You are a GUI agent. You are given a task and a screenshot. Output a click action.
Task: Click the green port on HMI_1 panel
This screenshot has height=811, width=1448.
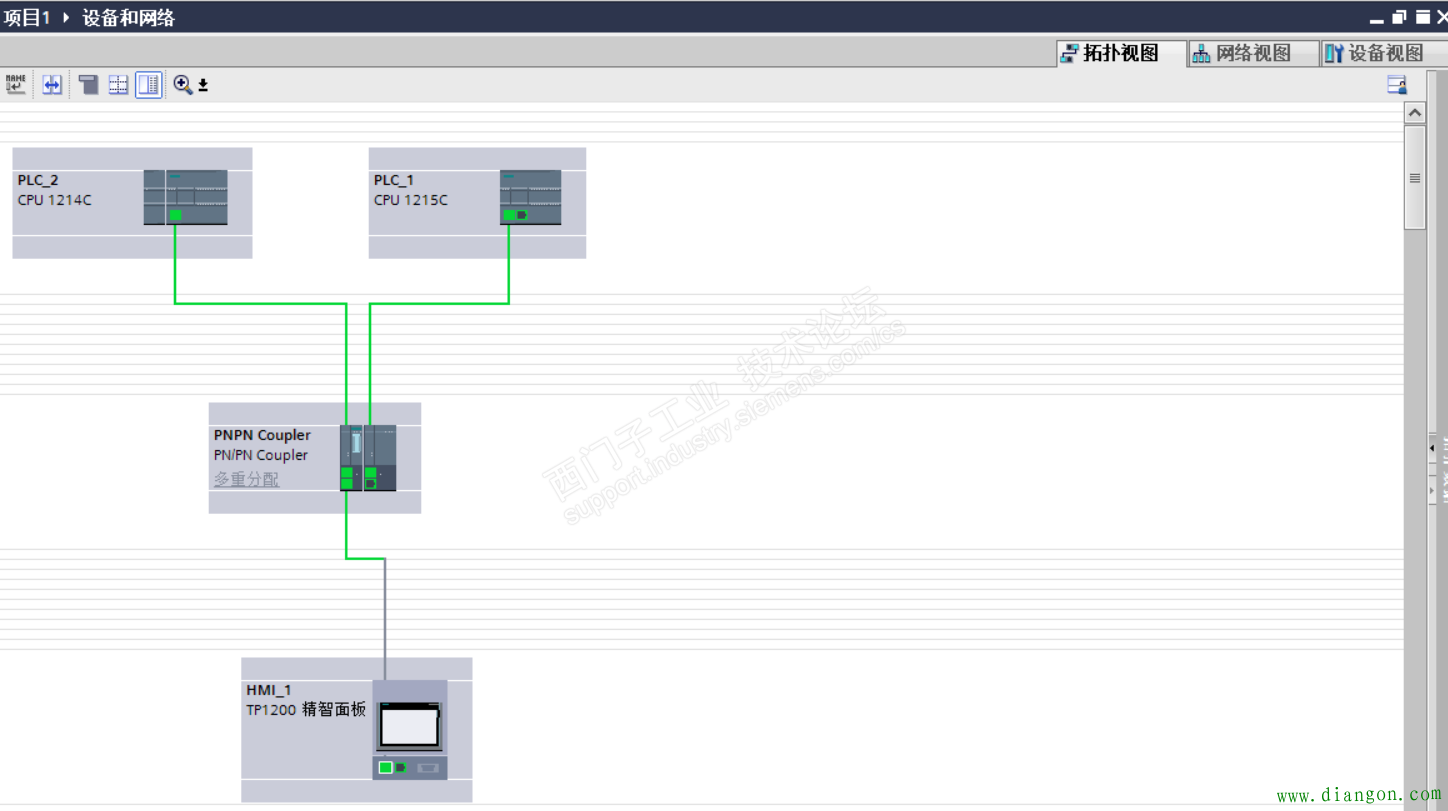pos(386,768)
